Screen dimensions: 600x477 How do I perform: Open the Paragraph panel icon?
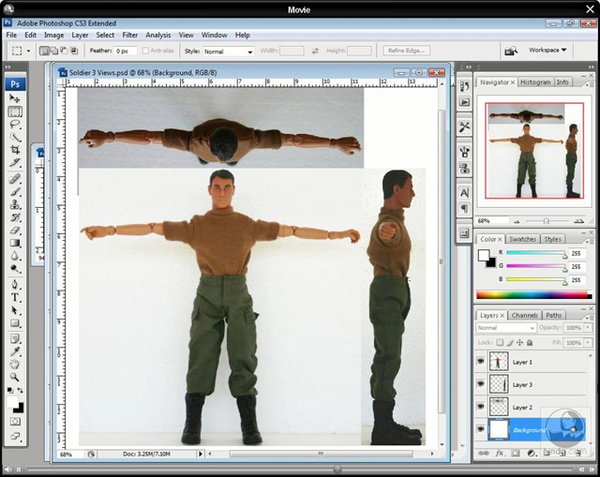(x=464, y=209)
